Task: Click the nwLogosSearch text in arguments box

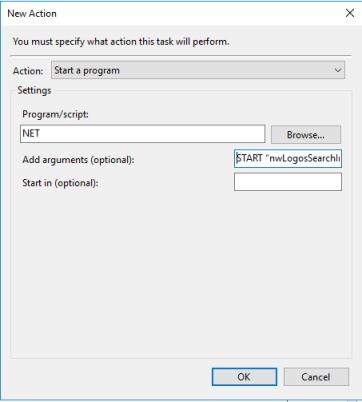Action: [304, 158]
